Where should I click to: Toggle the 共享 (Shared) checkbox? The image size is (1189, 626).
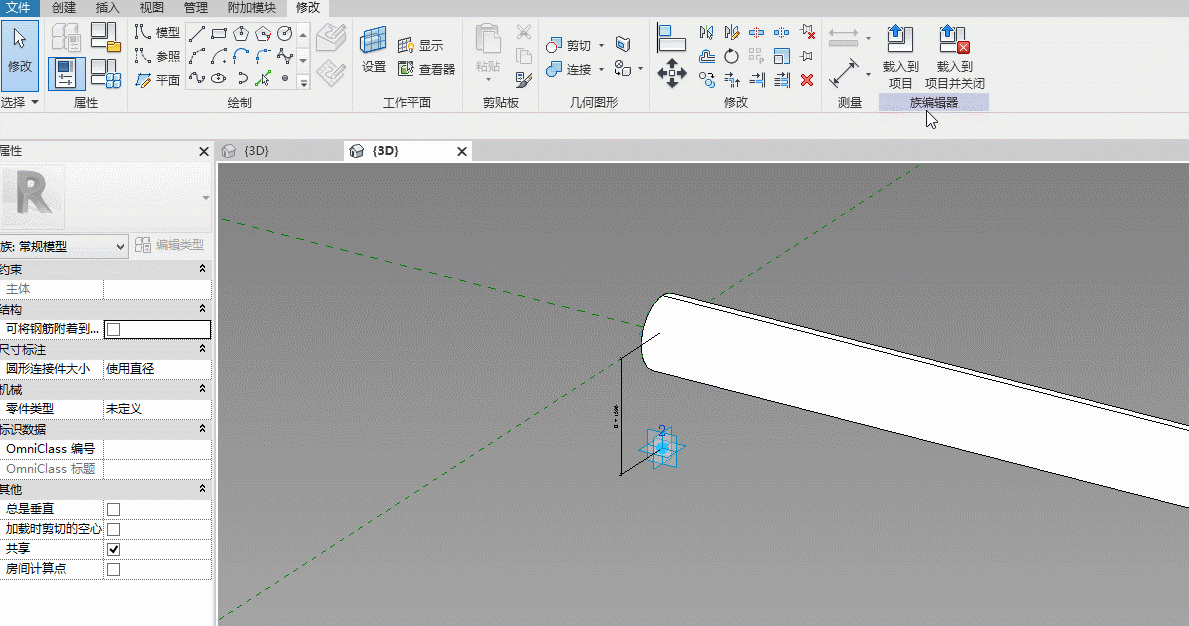coord(114,549)
